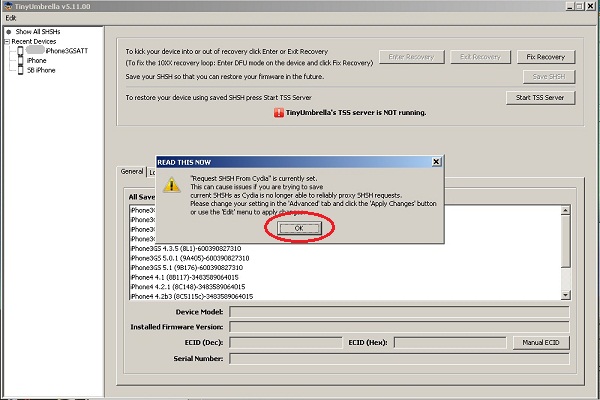This screenshot has width=600, height=400.
Task: Select iPhone3GS 5.1 (9B176) SHSH entry
Action: [187, 268]
